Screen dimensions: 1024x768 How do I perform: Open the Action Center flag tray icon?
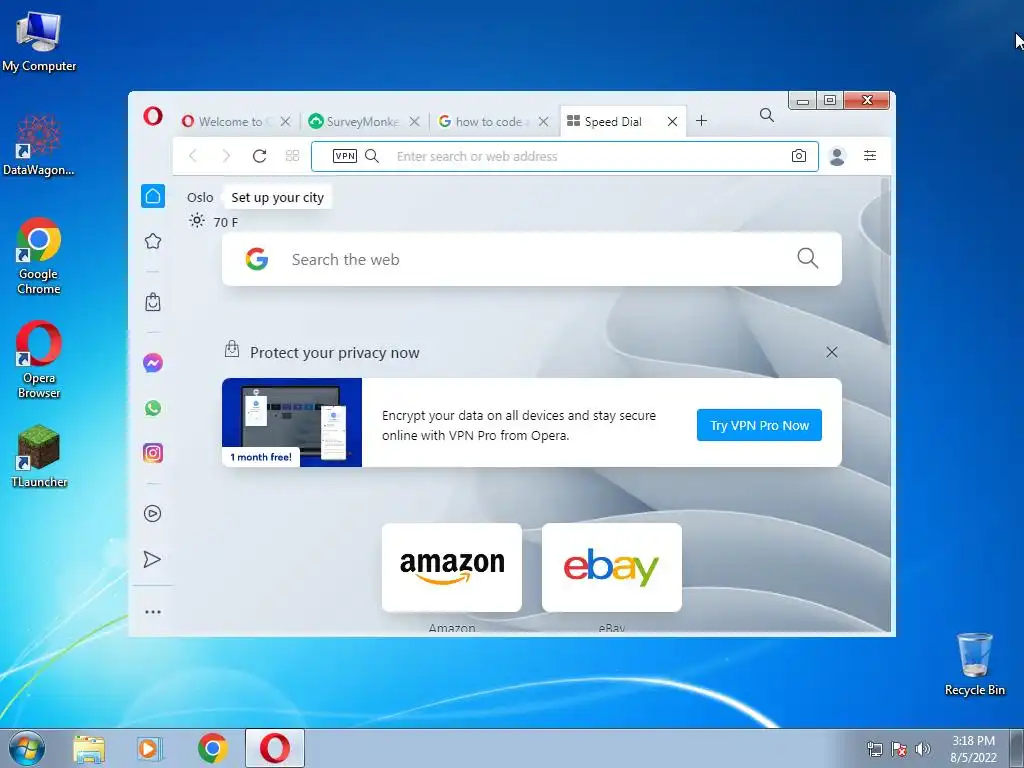pyautogui.click(x=899, y=749)
